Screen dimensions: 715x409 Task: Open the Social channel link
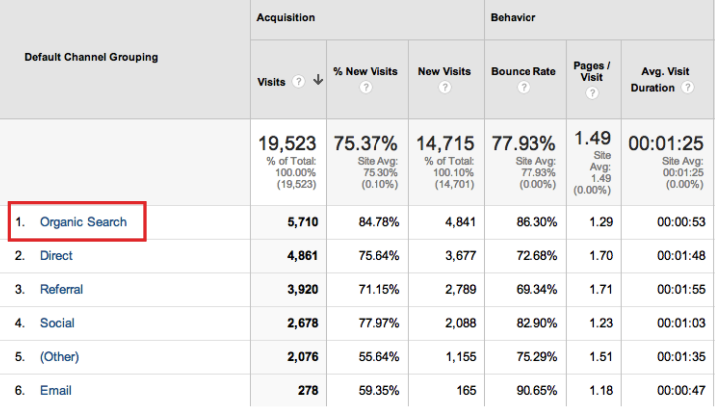point(57,323)
